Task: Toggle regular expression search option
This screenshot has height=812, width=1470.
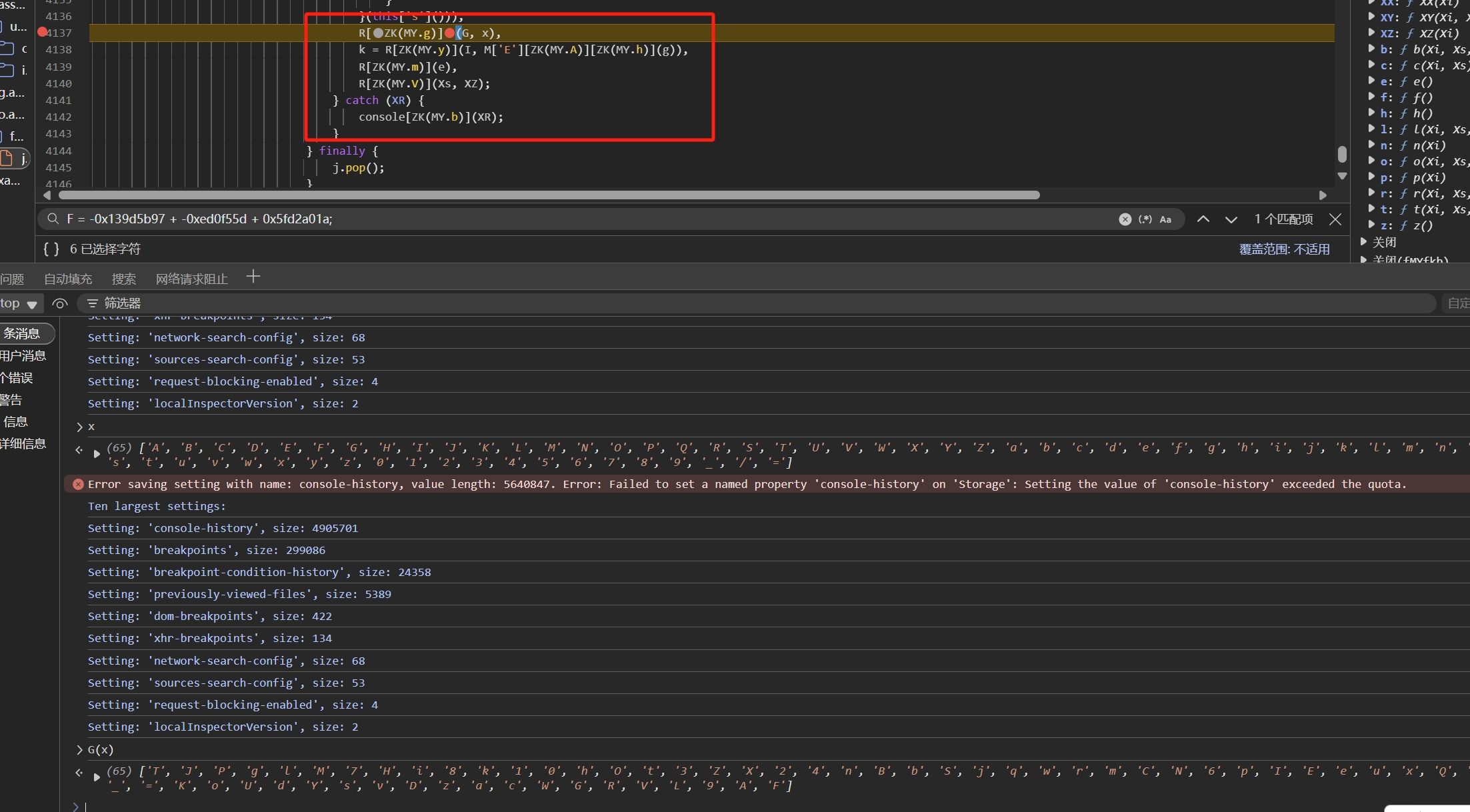Action: tap(1145, 219)
